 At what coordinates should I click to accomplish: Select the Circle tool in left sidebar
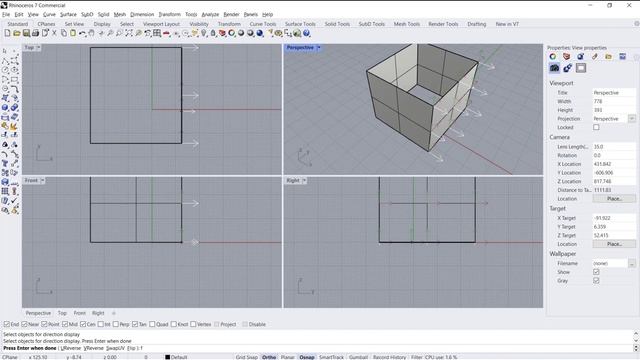tap(5, 70)
